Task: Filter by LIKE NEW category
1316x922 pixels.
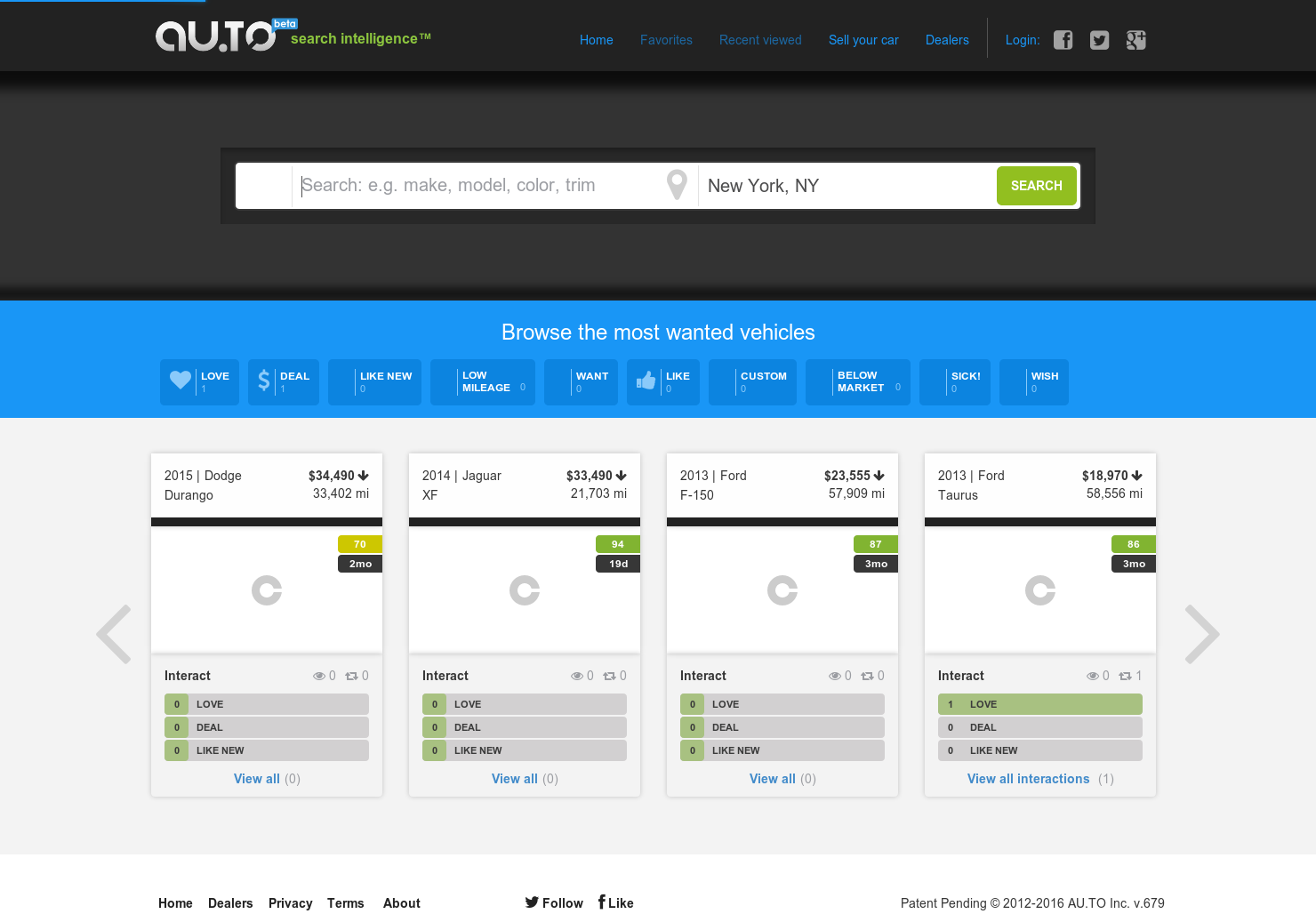Action: coord(374,382)
